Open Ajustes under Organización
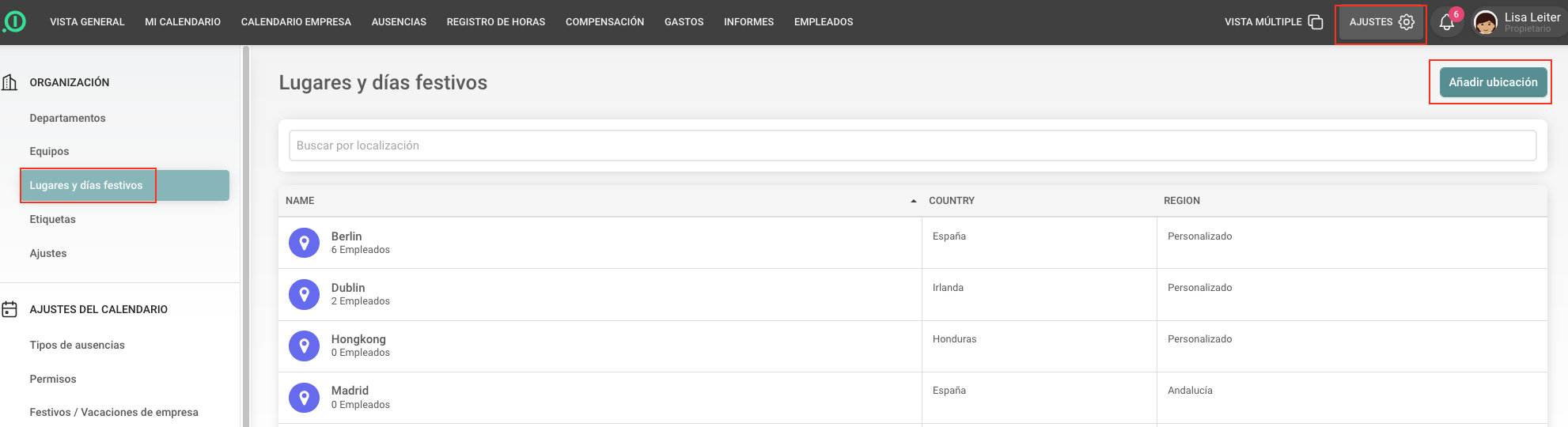1568x427 pixels. [x=47, y=253]
